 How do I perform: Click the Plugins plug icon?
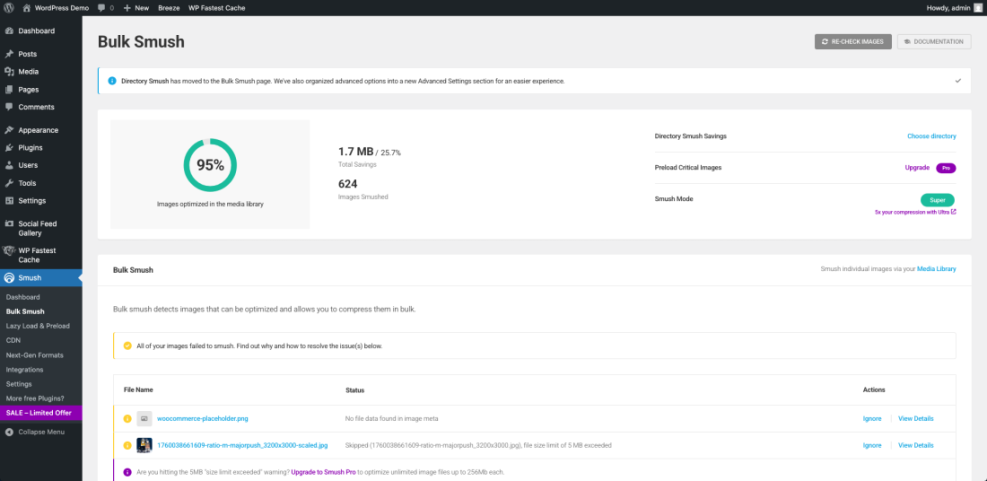pyautogui.click(x=9, y=148)
